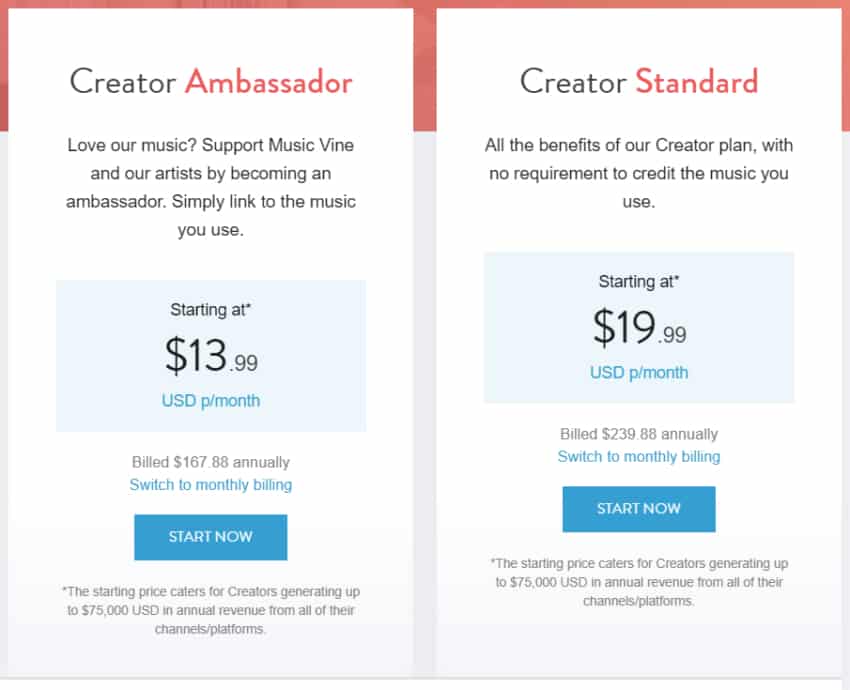Viewport: 850px width, 690px height.
Task: Click the Standard description about no credit requirement
Action: (x=639, y=173)
